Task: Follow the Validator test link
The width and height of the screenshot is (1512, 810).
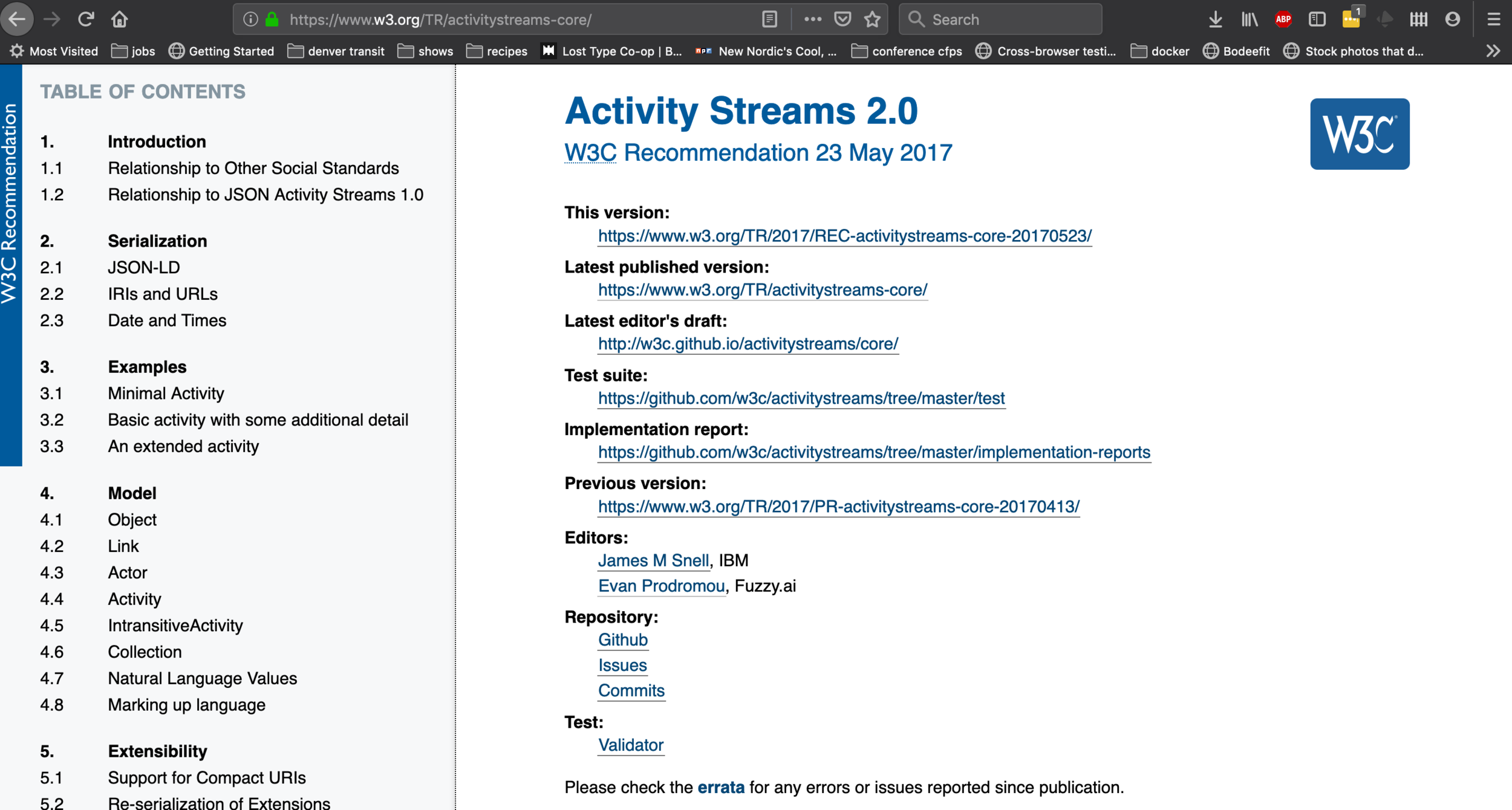Action: 630,745
